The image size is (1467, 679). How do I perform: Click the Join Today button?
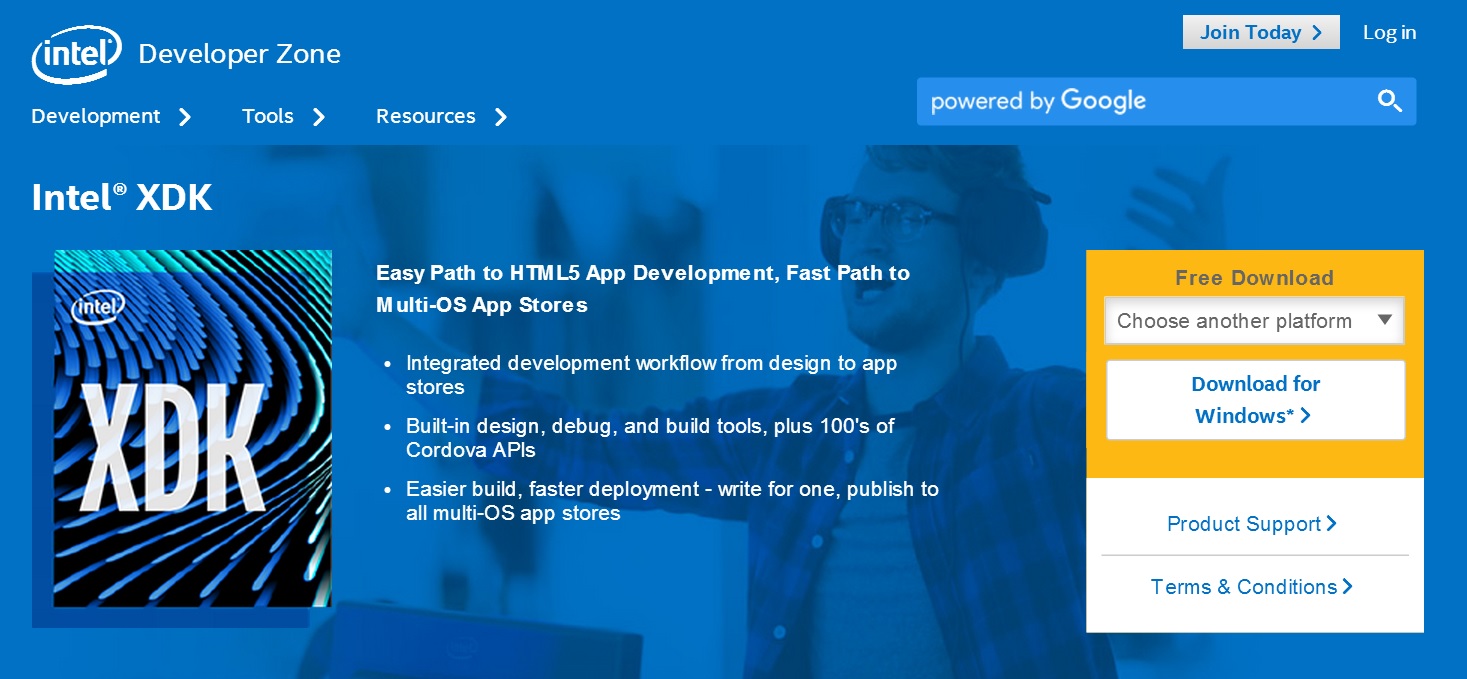click(1261, 32)
